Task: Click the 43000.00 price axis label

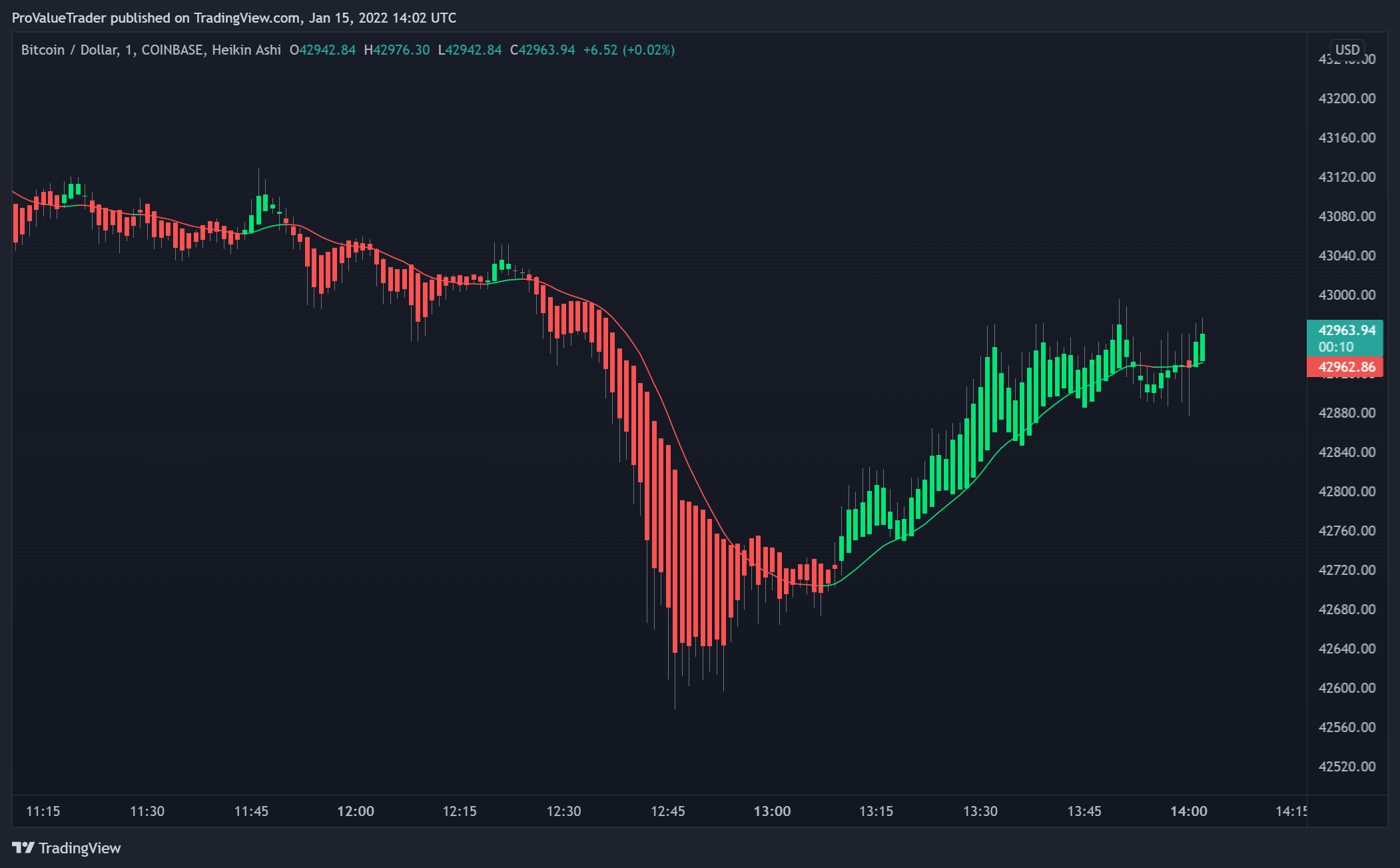Action: [x=1347, y=295]
